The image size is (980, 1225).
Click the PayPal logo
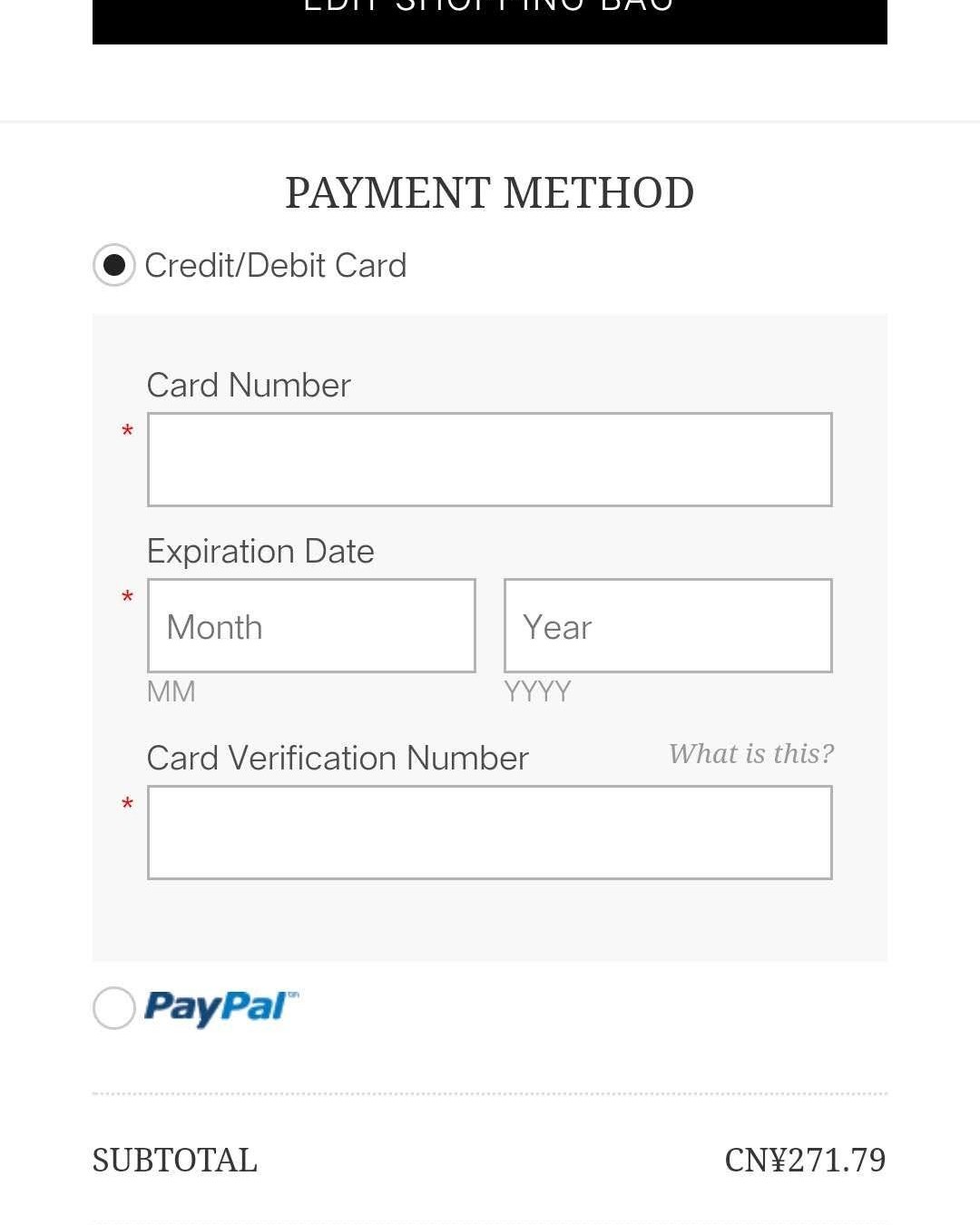pyautogui.click(x=220, y=1007)
